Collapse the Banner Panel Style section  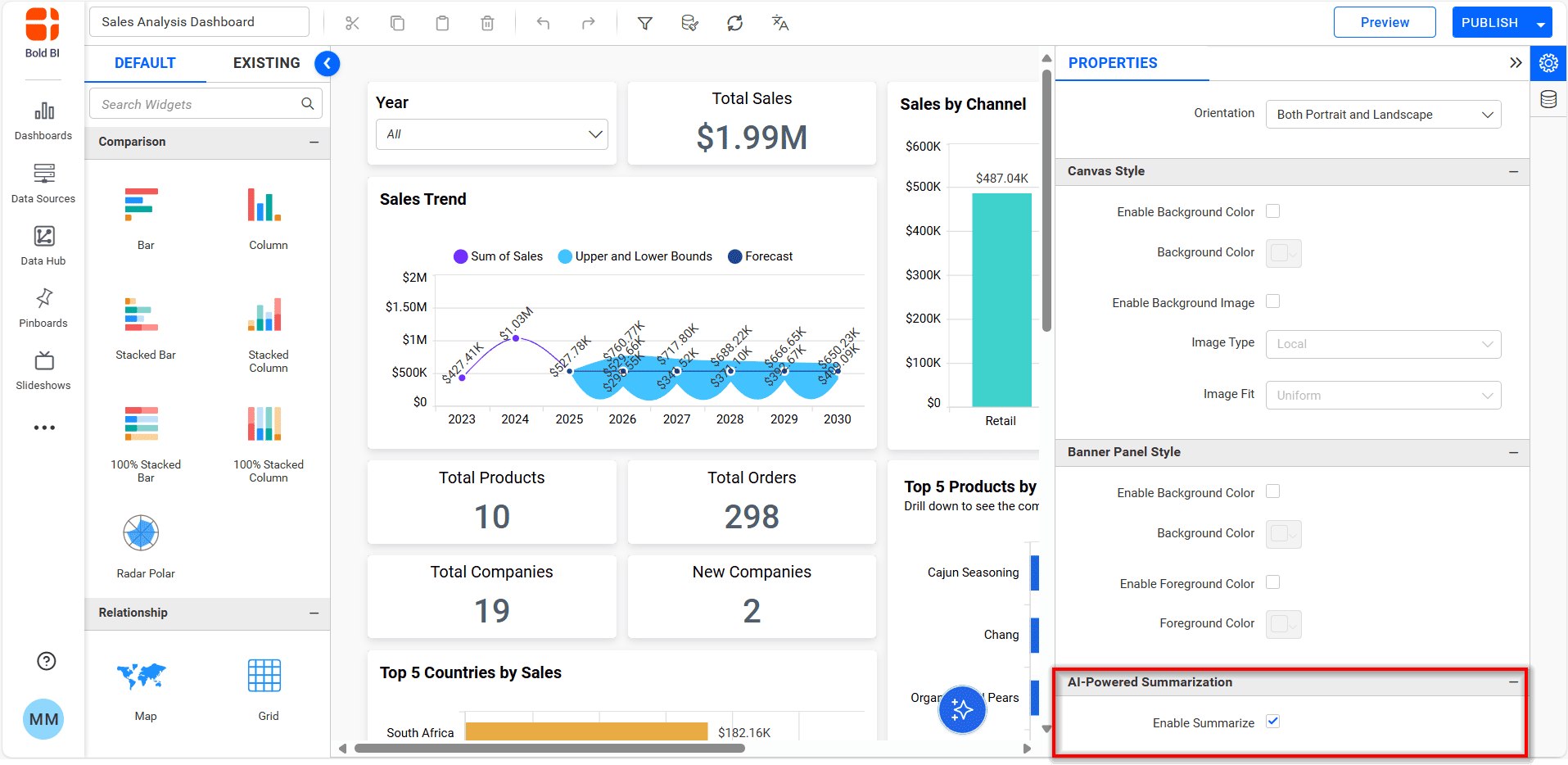point(1512,452)
